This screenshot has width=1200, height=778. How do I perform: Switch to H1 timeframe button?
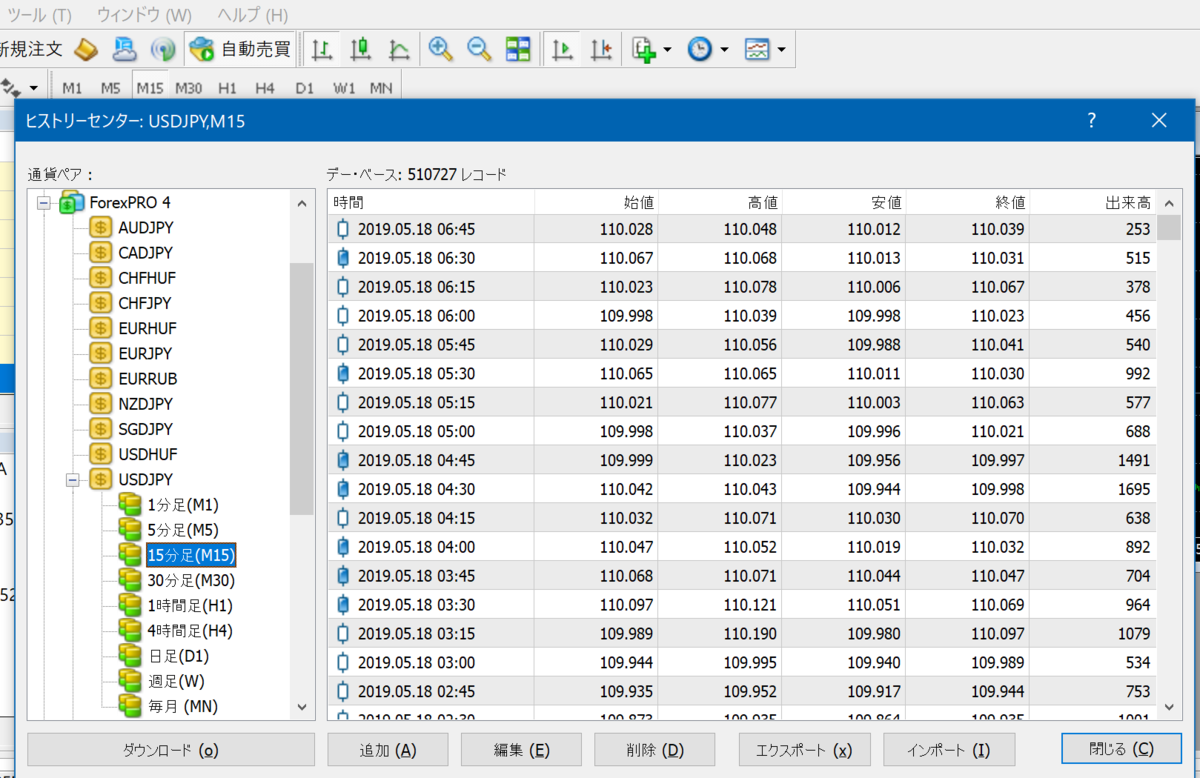pos(227,88)
